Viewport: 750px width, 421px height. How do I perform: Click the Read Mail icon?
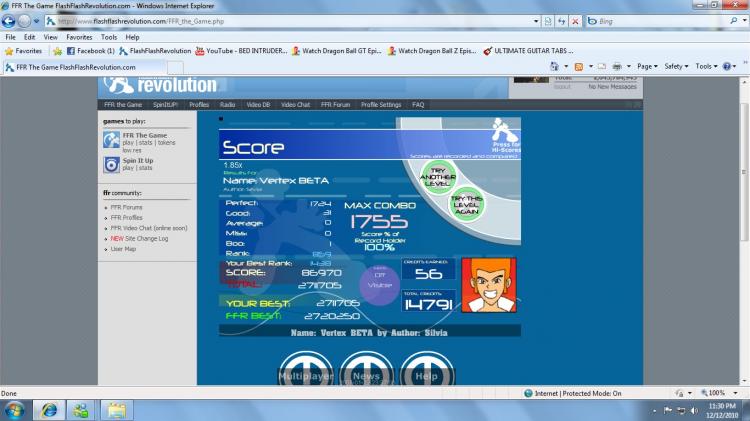point(602,66)
